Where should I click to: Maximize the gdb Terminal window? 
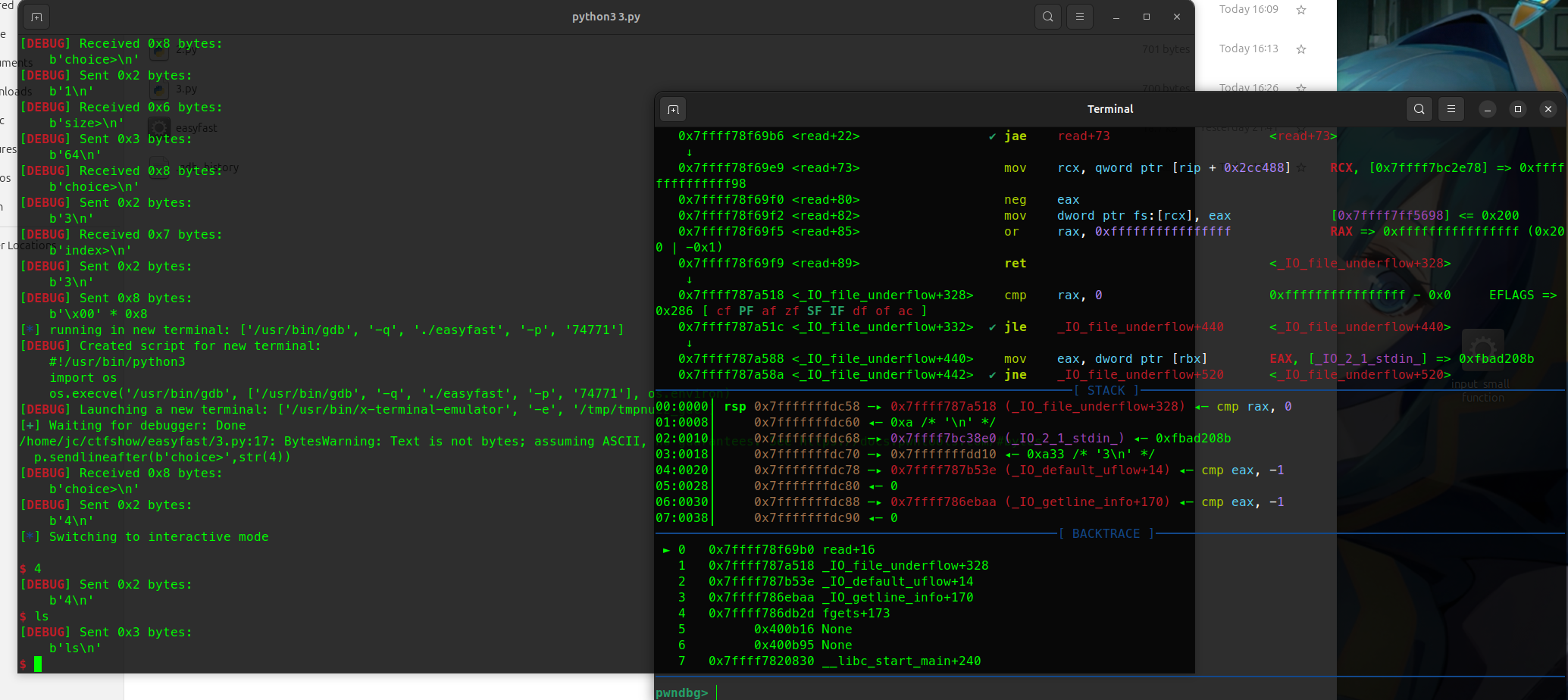(1517, 109)
